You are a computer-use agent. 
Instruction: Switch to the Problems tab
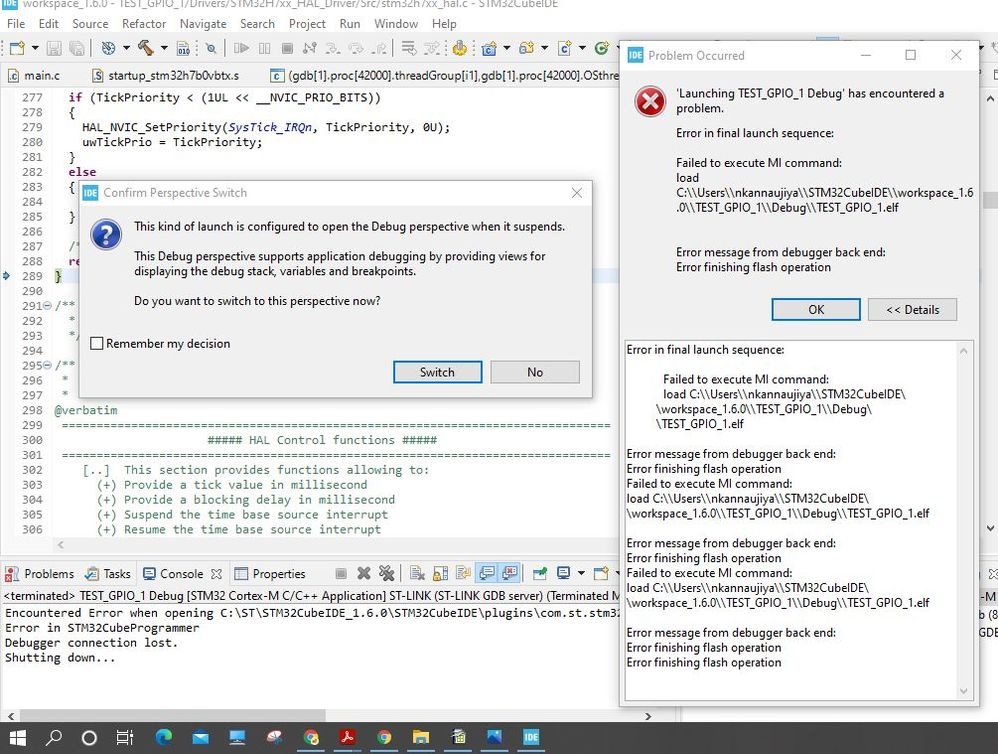tap(40, 574)
